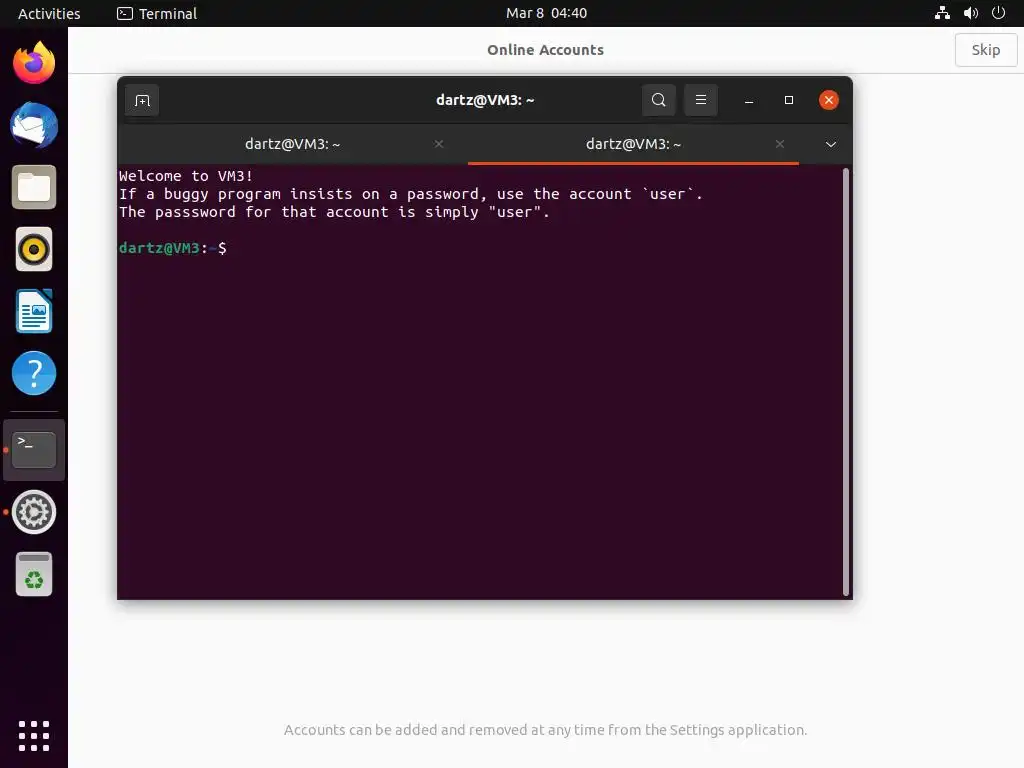Screen dimensions: 1024x768
Task: Click Skip in Online Accounts window
Action: [985, 50]
